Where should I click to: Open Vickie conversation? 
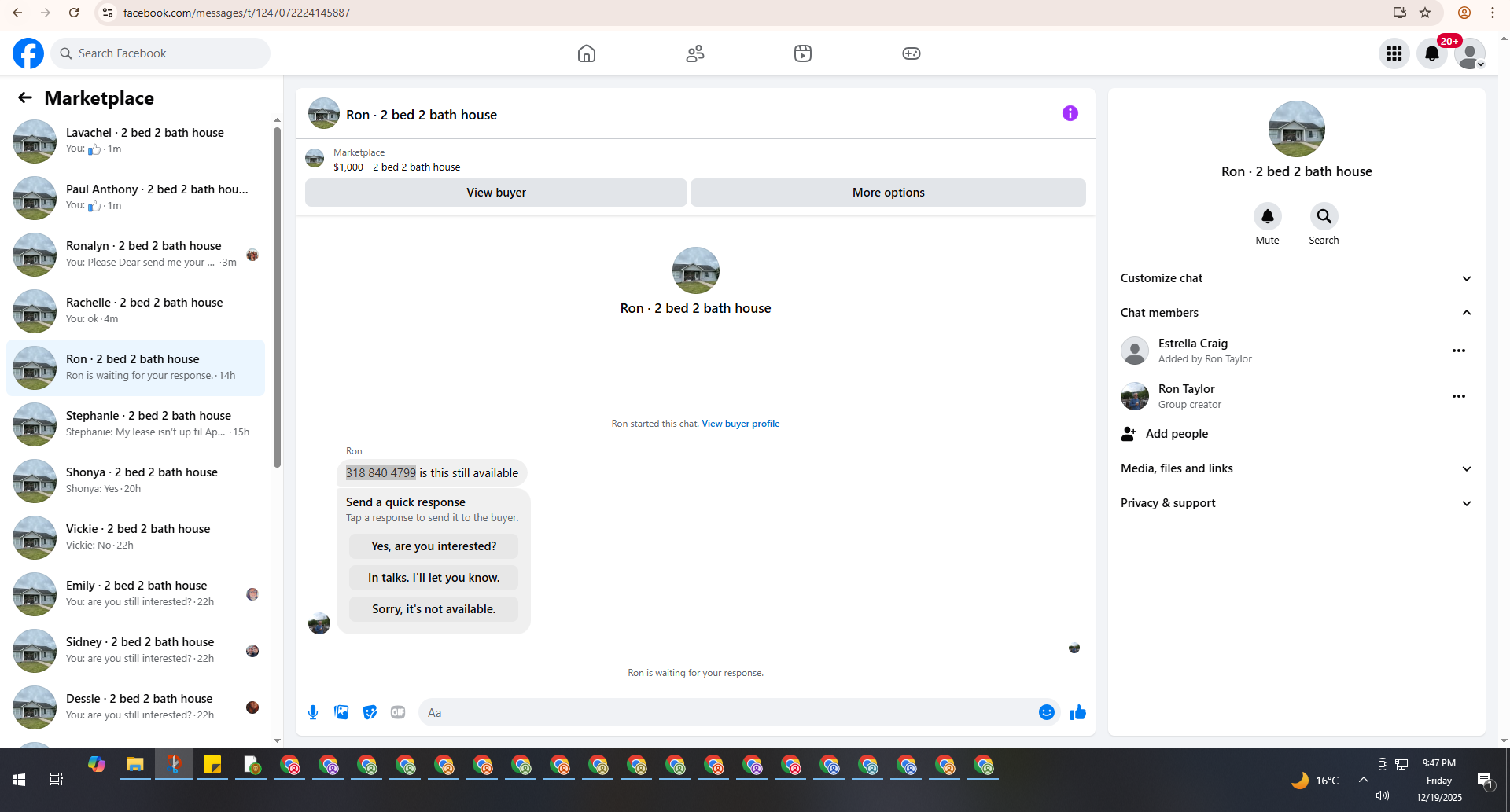tap(135, 538)
